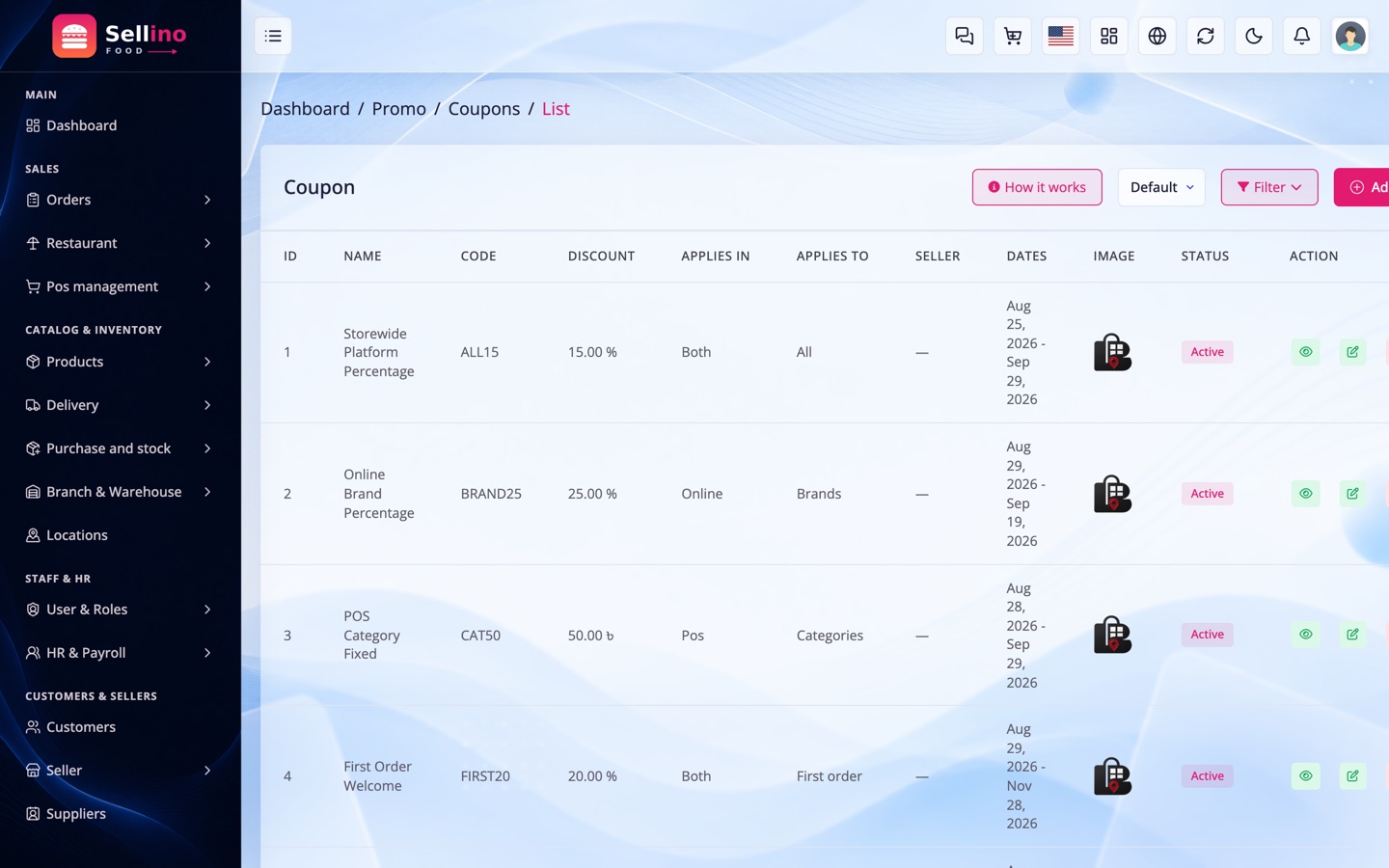Screen dimensions: 1389x868
Task: Toggle dark mode moon icon
Action: click(1253, 36)
